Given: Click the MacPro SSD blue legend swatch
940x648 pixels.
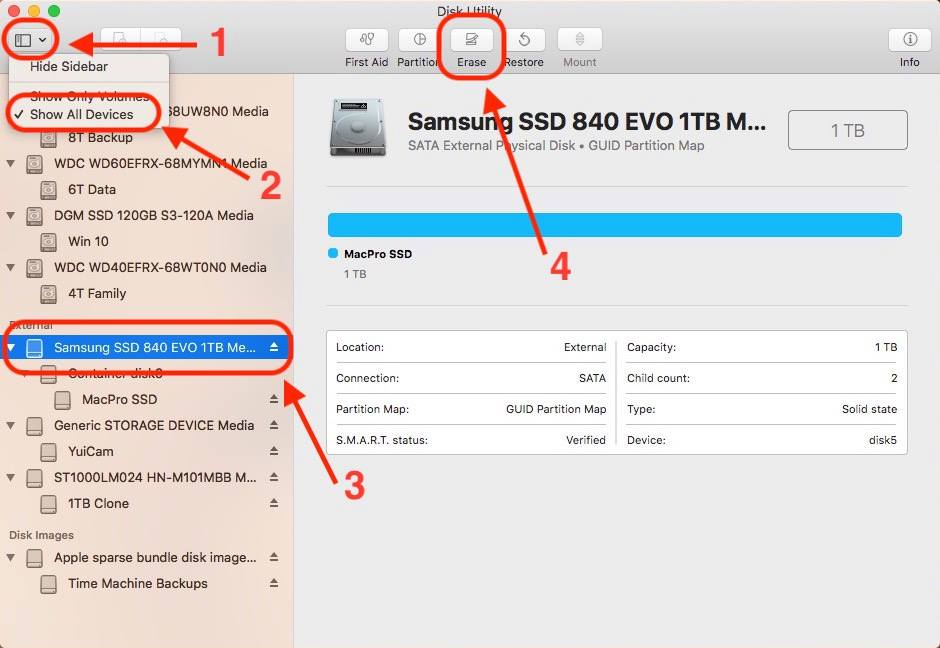Looking at the screenshot, I should (x=333, y=253).
